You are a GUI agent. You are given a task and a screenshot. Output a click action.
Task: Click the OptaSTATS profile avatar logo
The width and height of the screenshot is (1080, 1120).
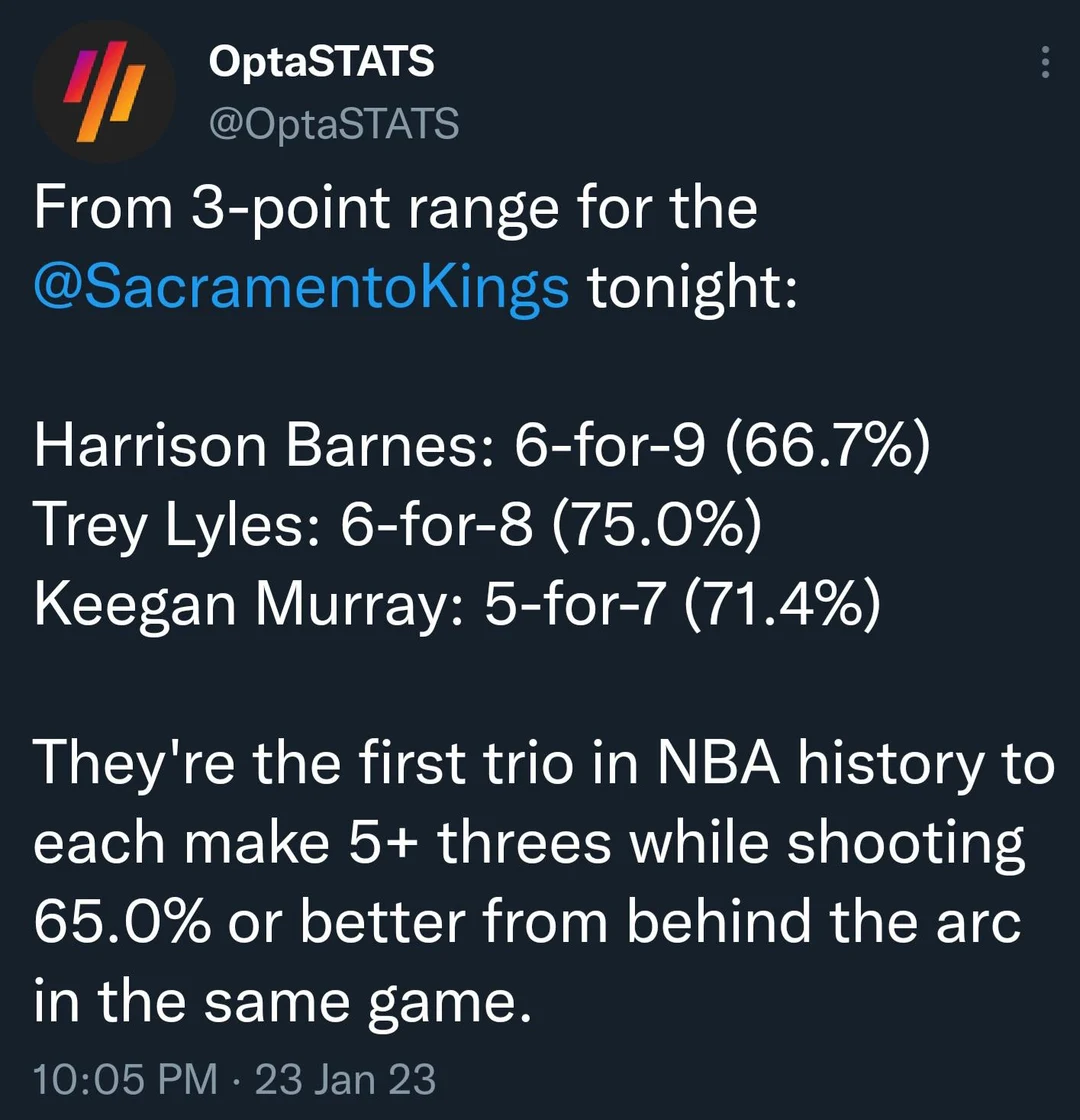tap(104, 92)
